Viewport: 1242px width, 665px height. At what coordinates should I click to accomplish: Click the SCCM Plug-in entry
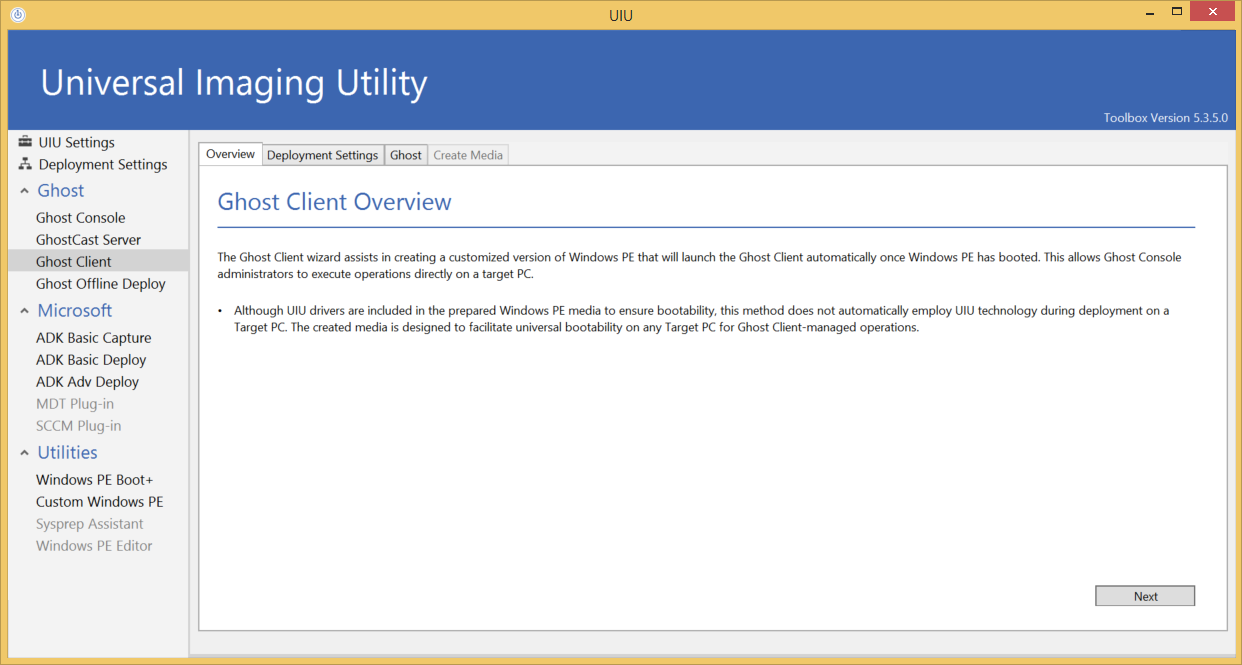click(79, 425)
